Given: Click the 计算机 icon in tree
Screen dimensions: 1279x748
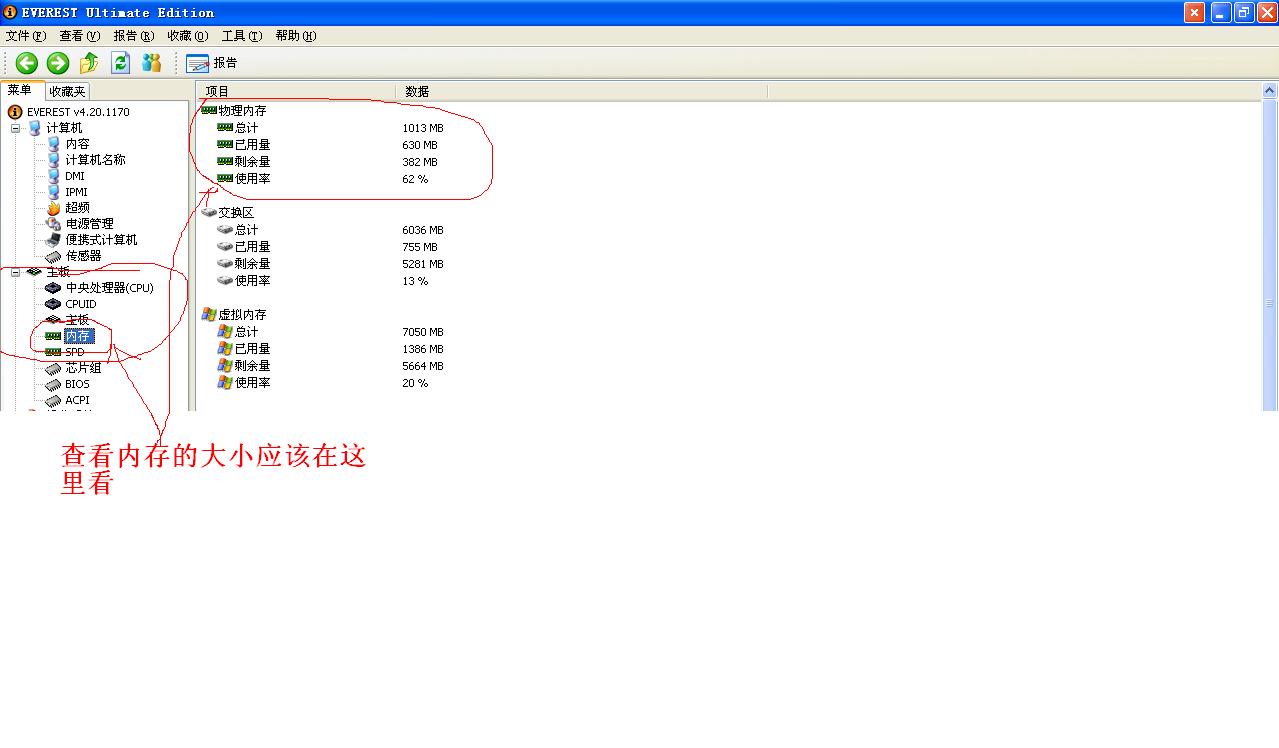Looking at the screenshot, I should coord(35,128).
